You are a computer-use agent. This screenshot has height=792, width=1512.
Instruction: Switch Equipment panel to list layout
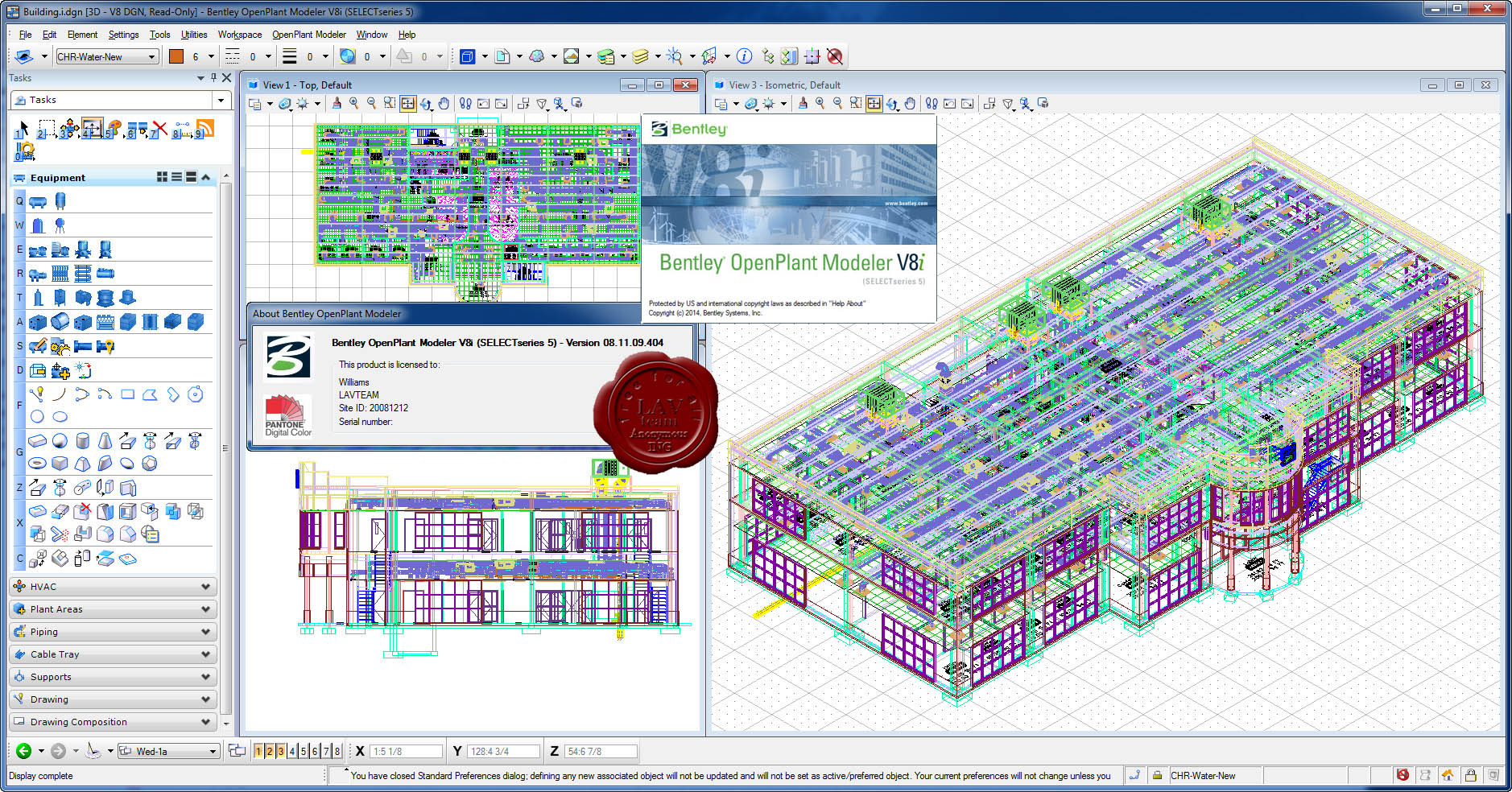(176, 177)
